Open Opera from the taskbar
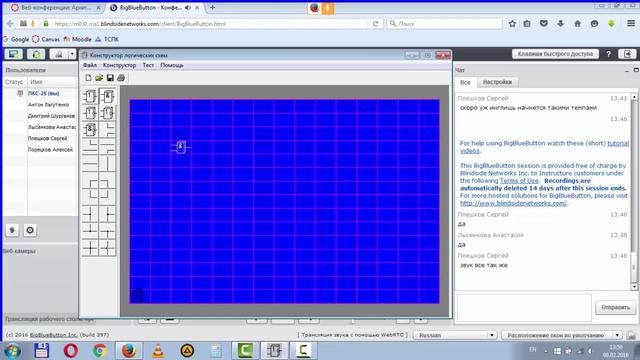640x360 pixels. coord(71,351)
